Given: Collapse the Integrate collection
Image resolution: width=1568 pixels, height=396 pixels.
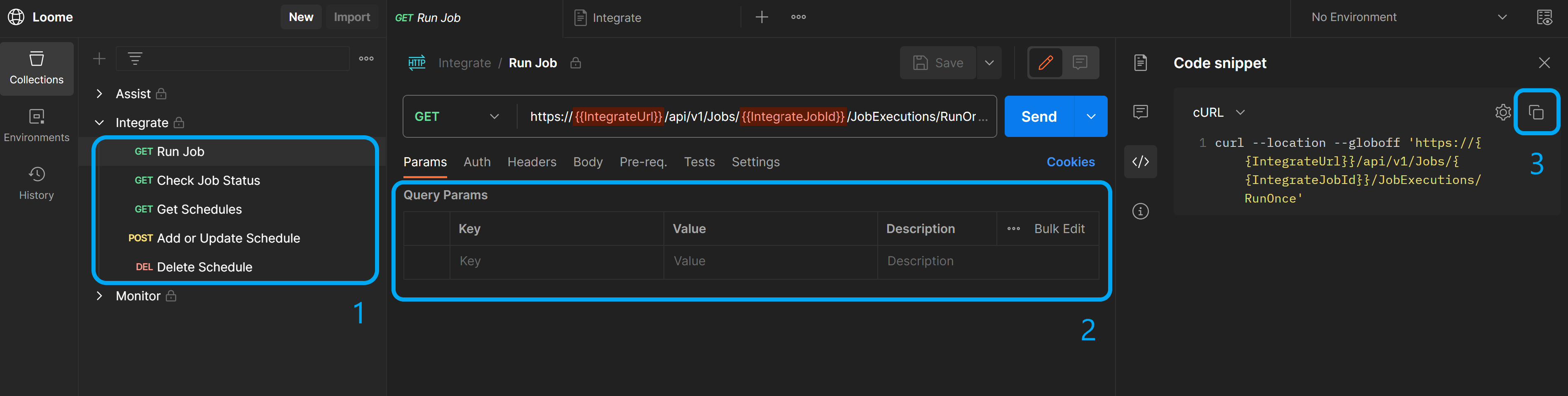Looking at the screenshot, I should pyautogui.click(x=99, y=123).
